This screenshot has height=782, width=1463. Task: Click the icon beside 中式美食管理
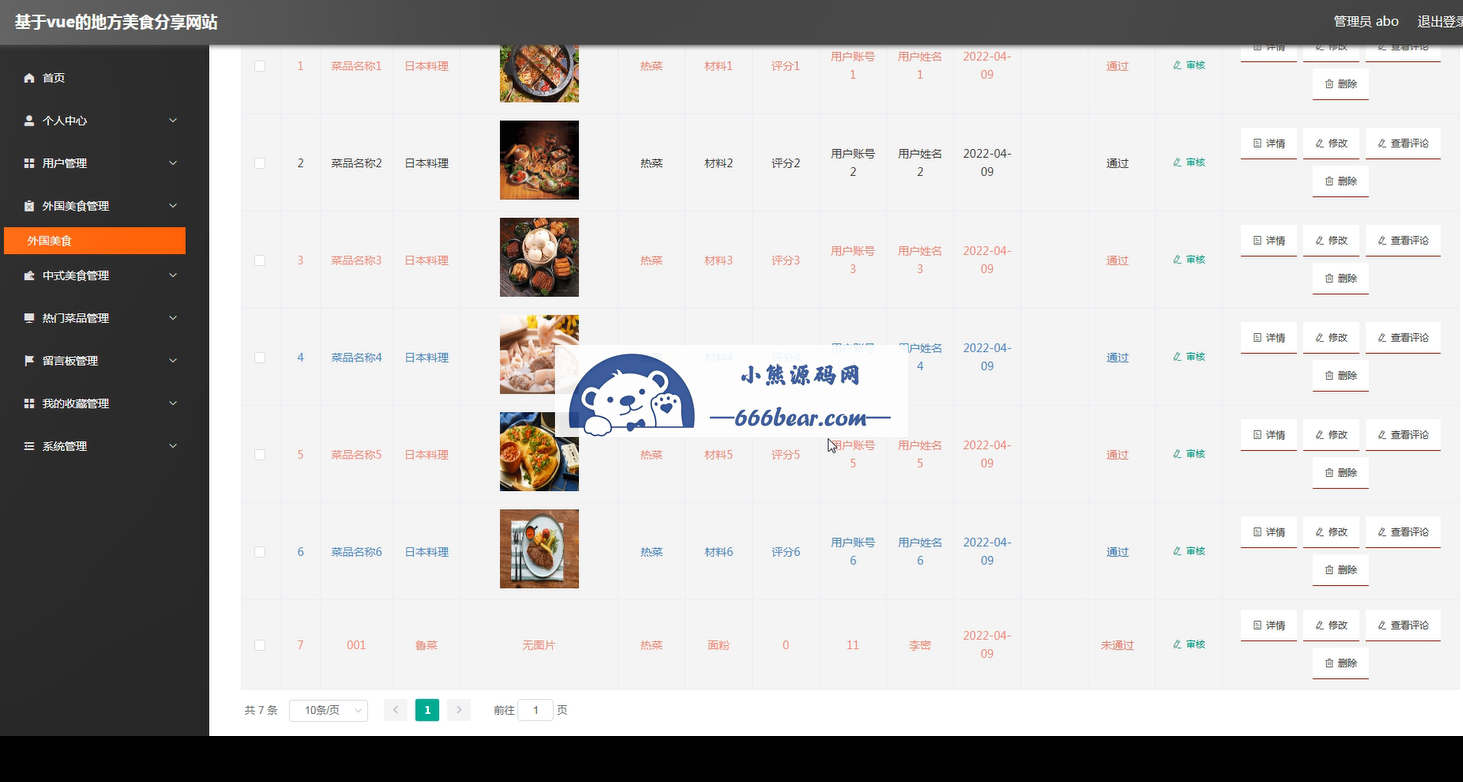29,276
